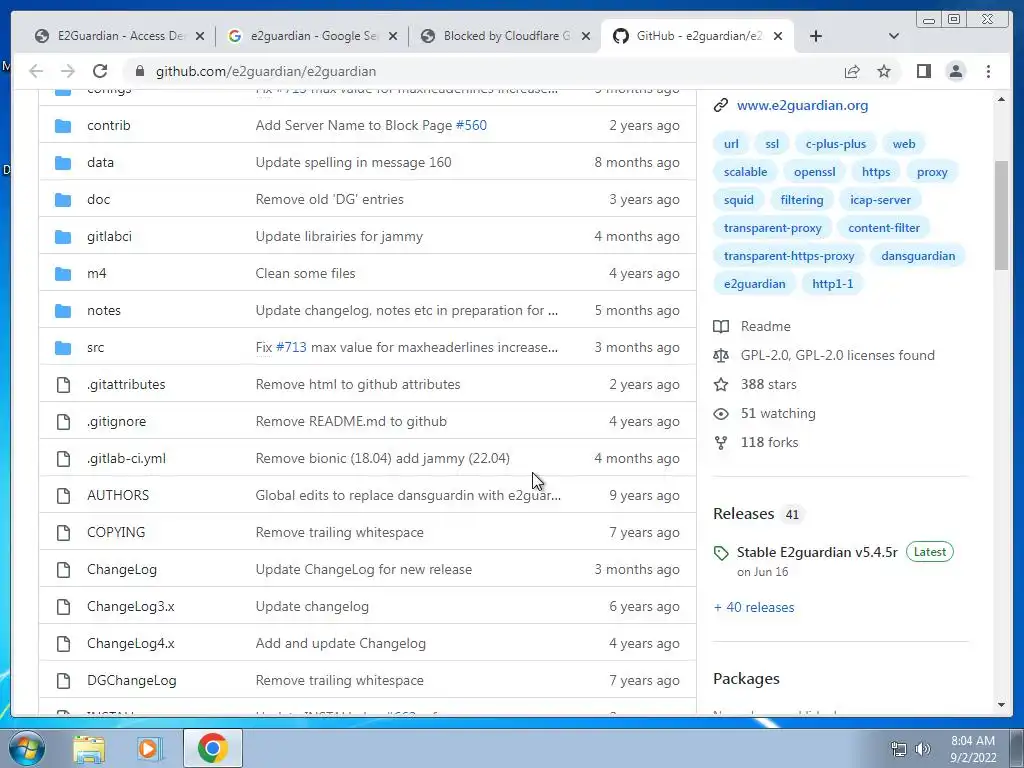Select the 'transparent-https-proxy' topic tag
Viewport: 1024px width, 768px height.
[x=789, y=256]
